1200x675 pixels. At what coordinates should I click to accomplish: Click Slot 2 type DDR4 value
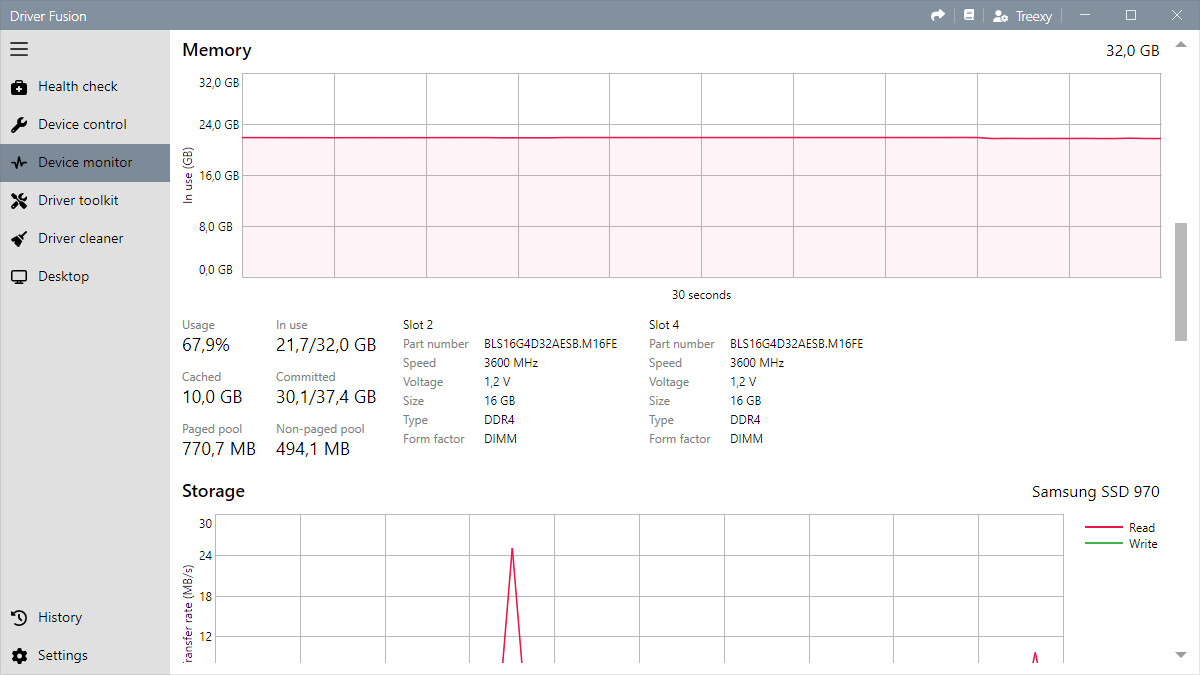[500, 420]
